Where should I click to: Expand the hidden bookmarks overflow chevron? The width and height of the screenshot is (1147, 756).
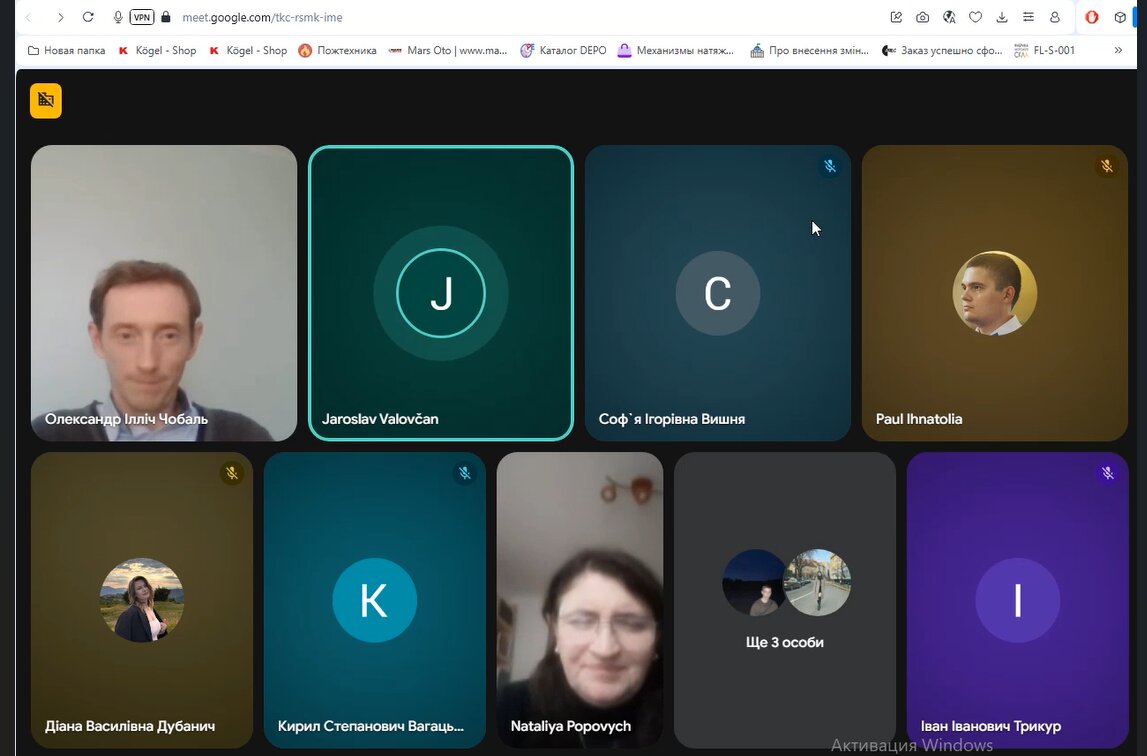click(1118, 50)
